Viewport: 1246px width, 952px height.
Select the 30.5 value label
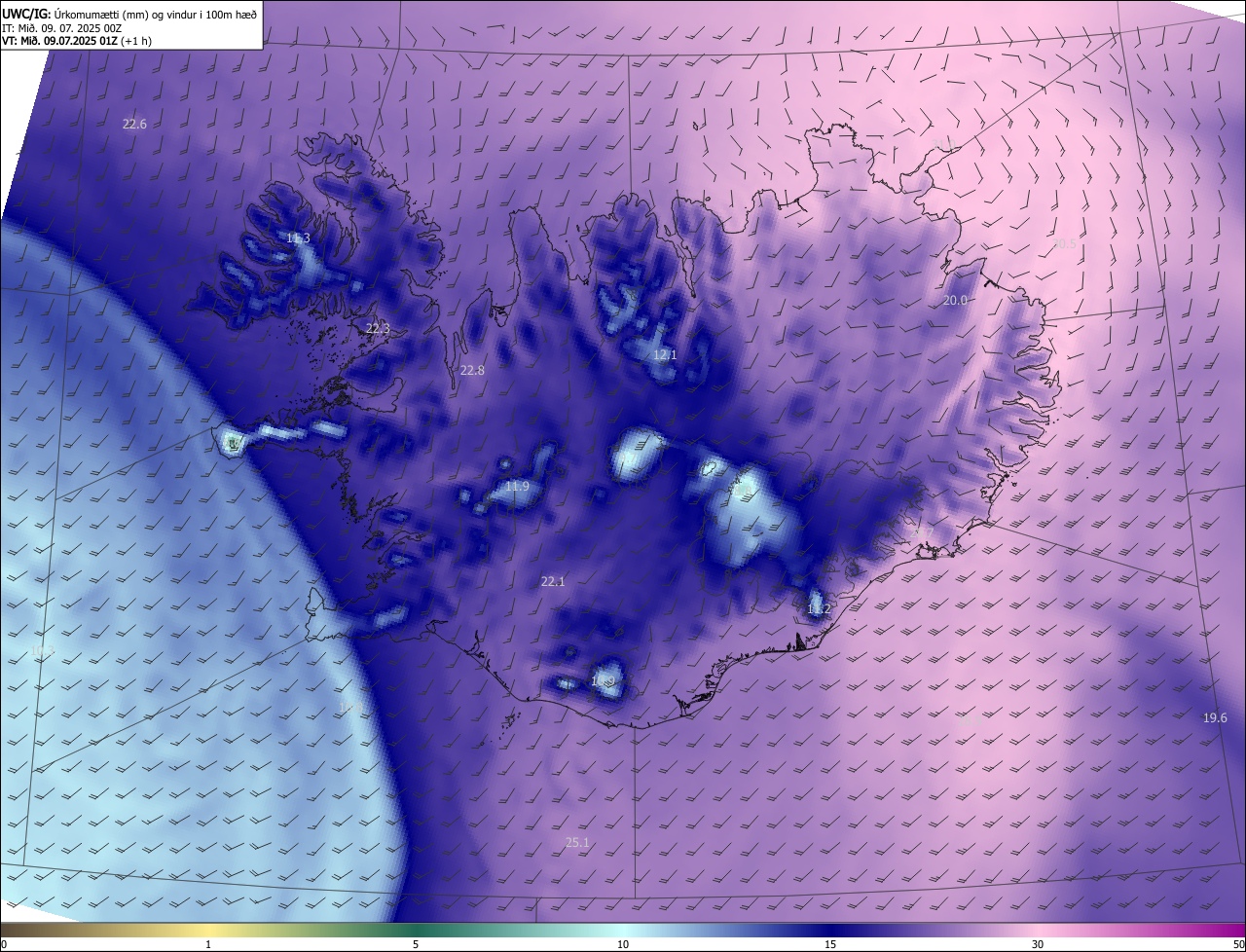point(1065,244)
